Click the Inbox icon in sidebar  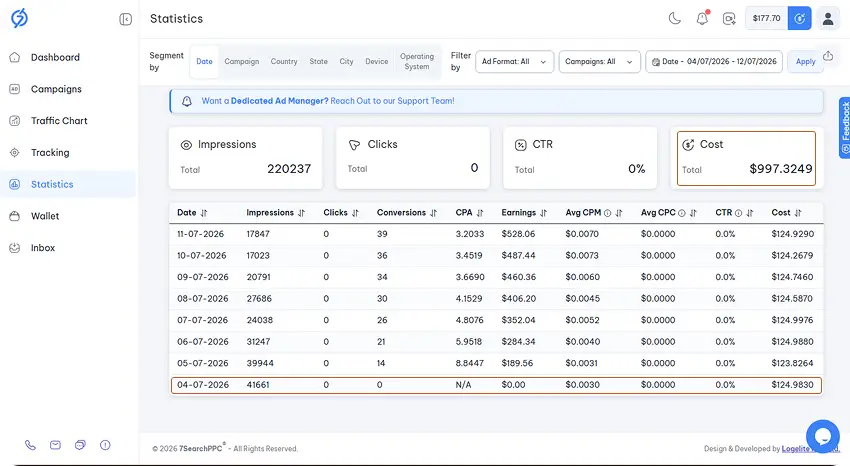pyautogui.click(x=15, y=248)
